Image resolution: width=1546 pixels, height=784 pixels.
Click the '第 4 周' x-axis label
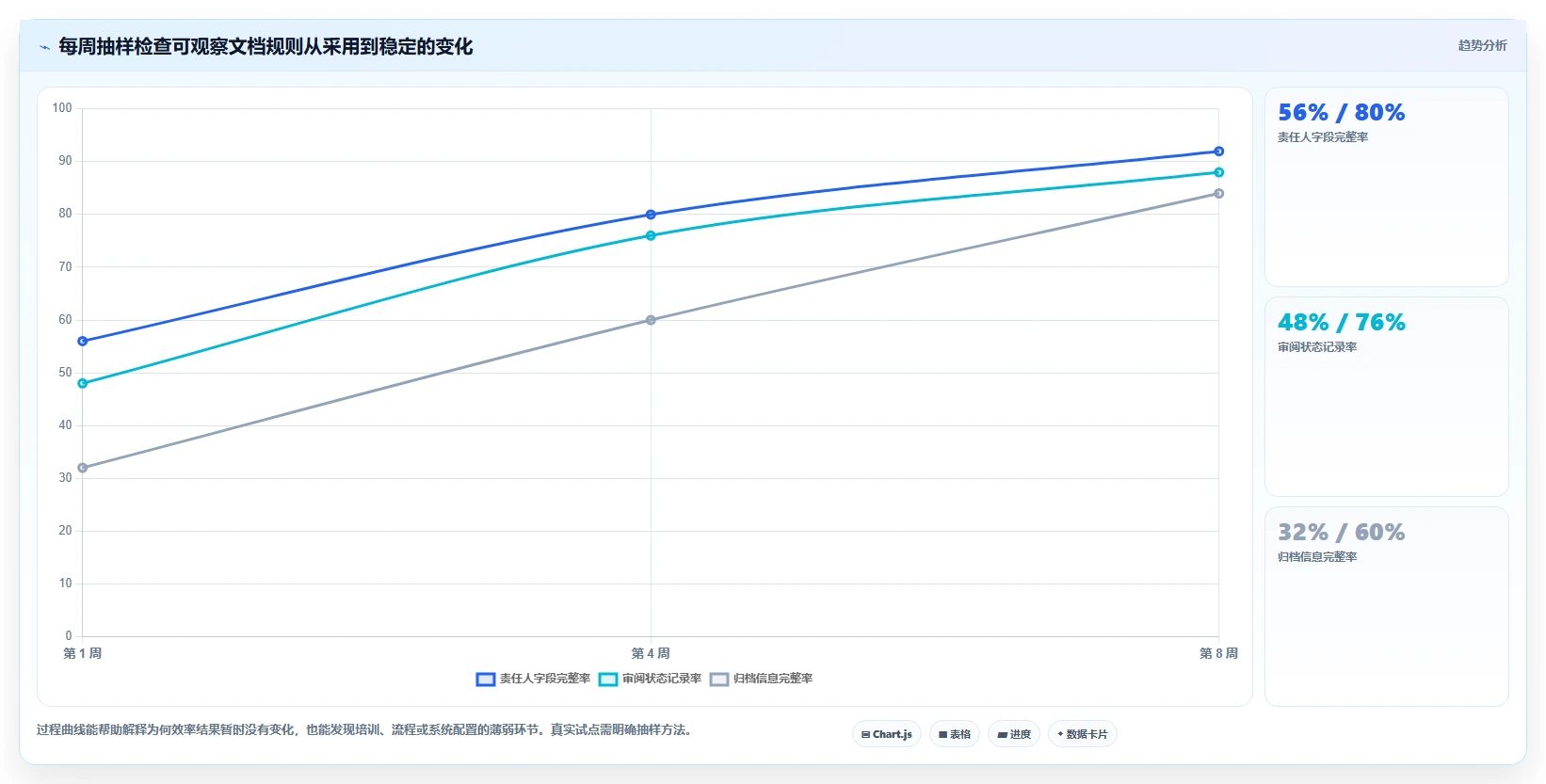click(651, 653)
